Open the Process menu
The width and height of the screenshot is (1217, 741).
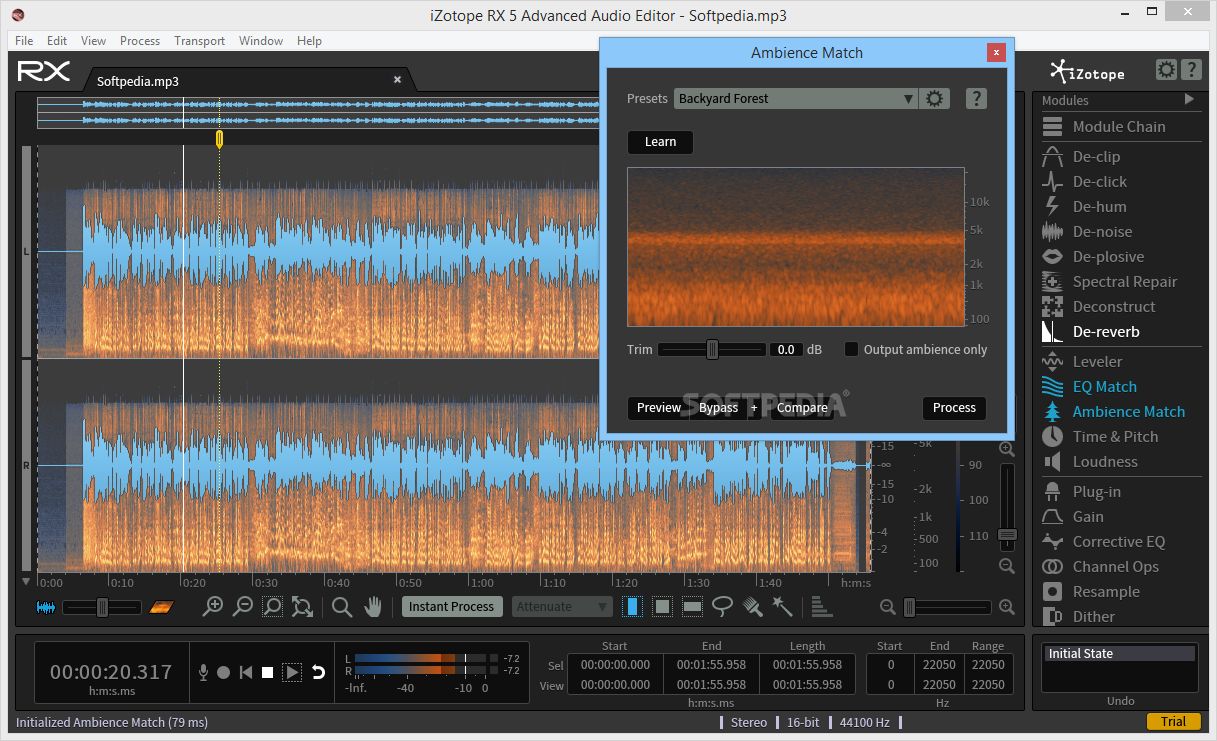(x=140, y=41)
